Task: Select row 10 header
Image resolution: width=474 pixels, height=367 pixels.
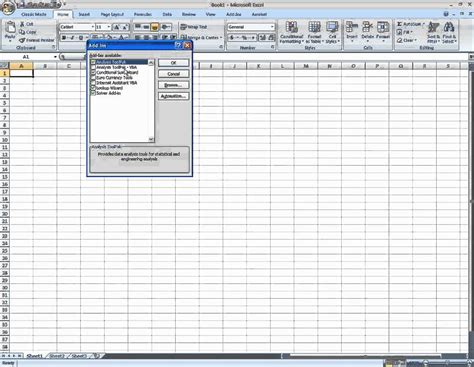Action: point(5,140)
